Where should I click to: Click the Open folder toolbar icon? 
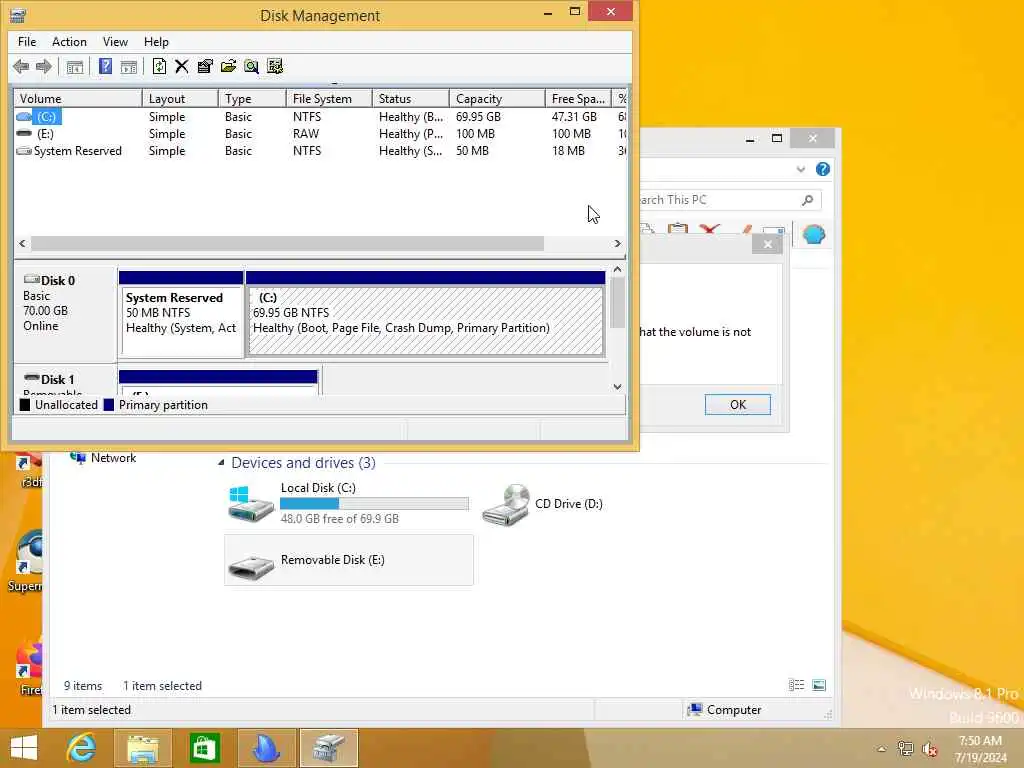(x=229, y=66)
